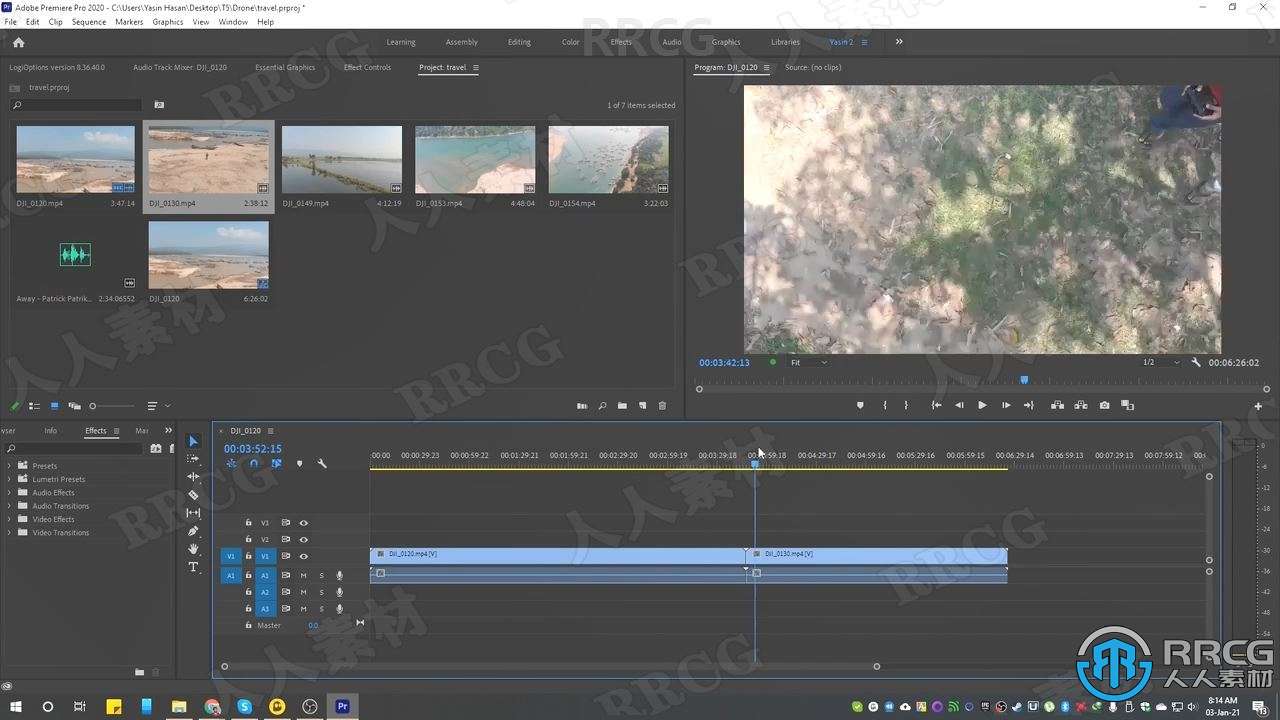
Task: Open Sort Icons dropdown in project panel
Action: point(157,406)
